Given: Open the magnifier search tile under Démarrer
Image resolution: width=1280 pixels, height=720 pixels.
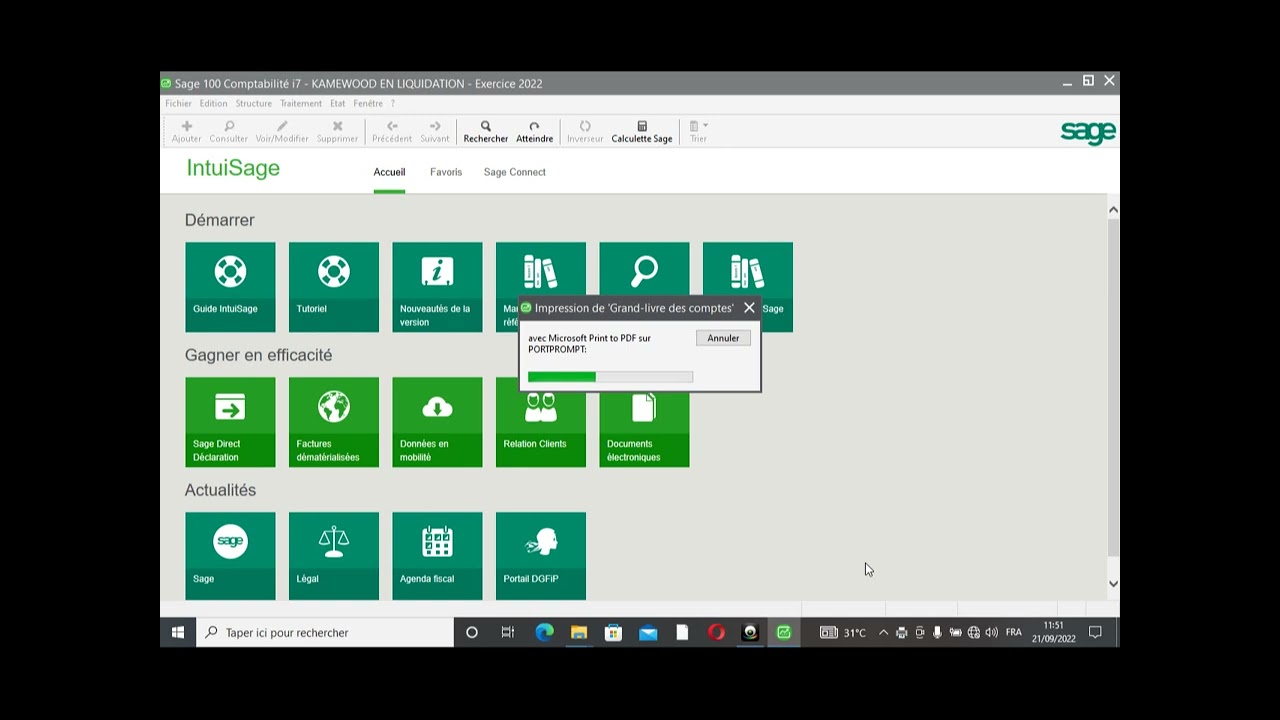Looking at the screenshot, I should pos(644,270).
